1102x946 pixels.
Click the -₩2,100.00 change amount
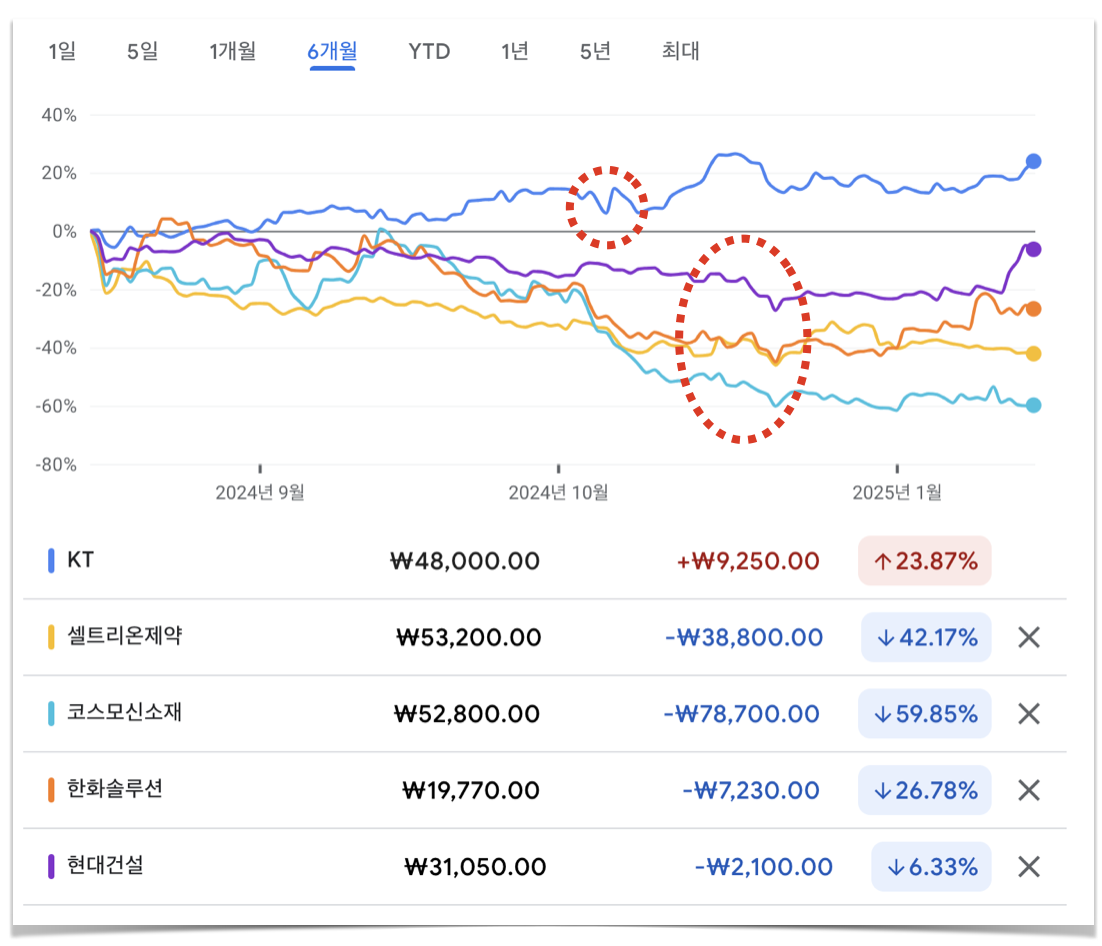(763, 867)
